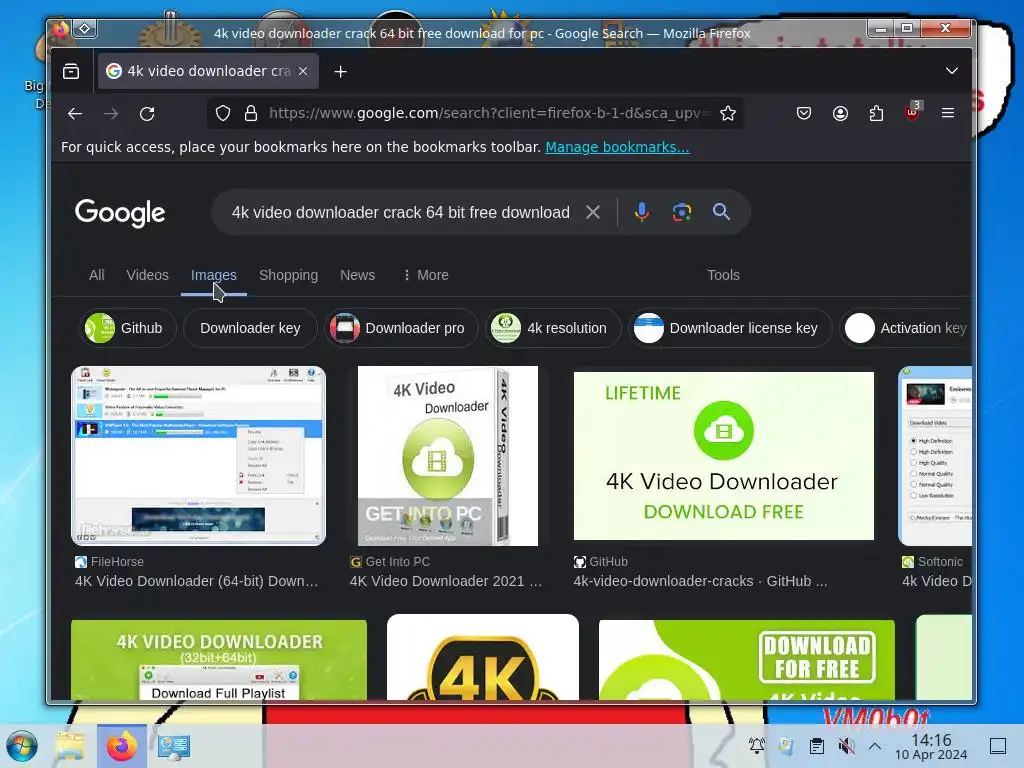
Task: Clear the Google search box text
Action: [593, 212]
